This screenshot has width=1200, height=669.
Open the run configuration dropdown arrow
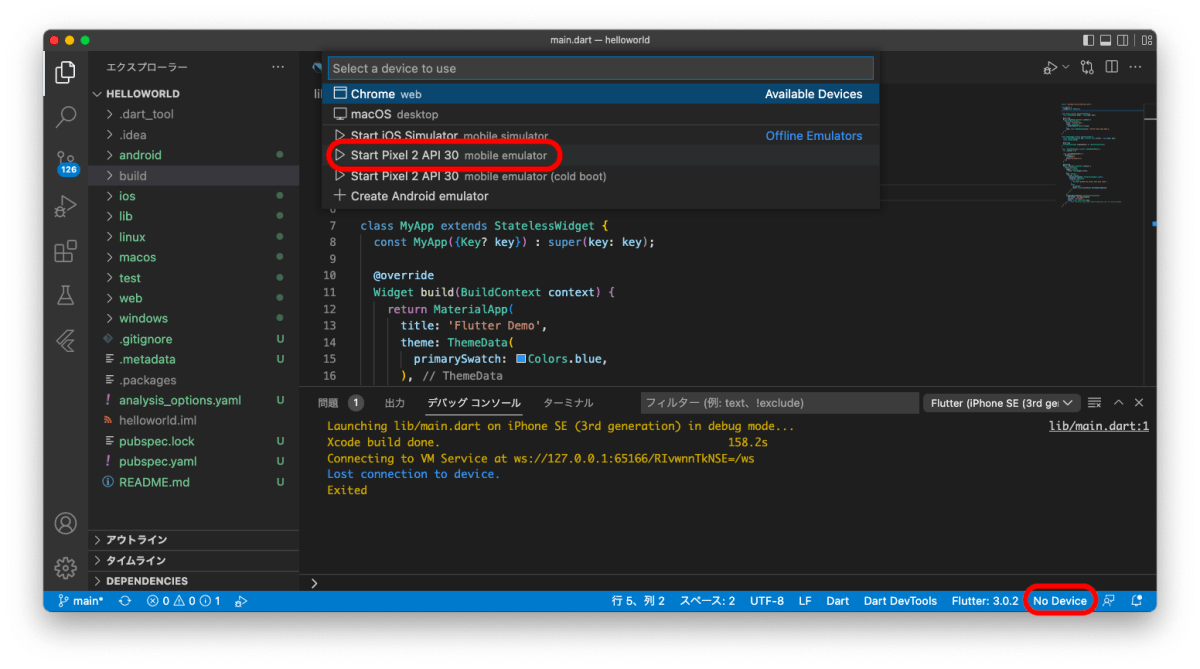1066,67
